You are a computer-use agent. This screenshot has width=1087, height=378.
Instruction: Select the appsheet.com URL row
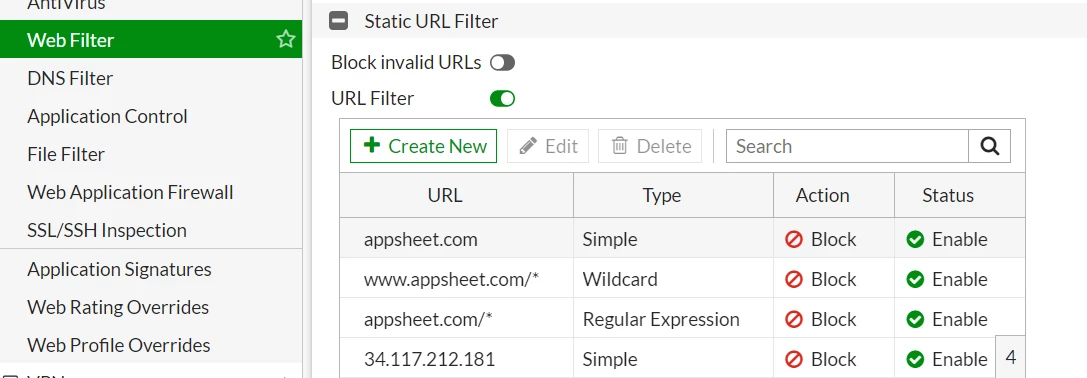pos(682,239)
